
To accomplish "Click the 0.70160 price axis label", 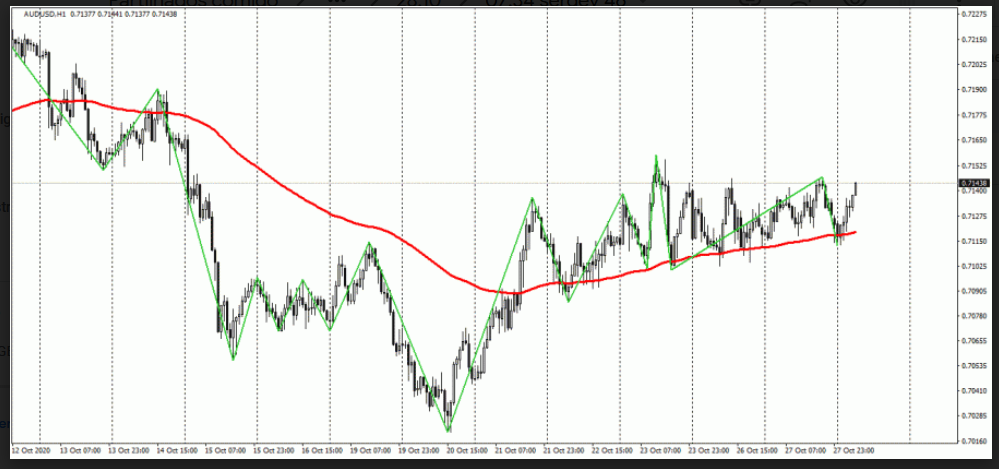I will pos(972,441).
